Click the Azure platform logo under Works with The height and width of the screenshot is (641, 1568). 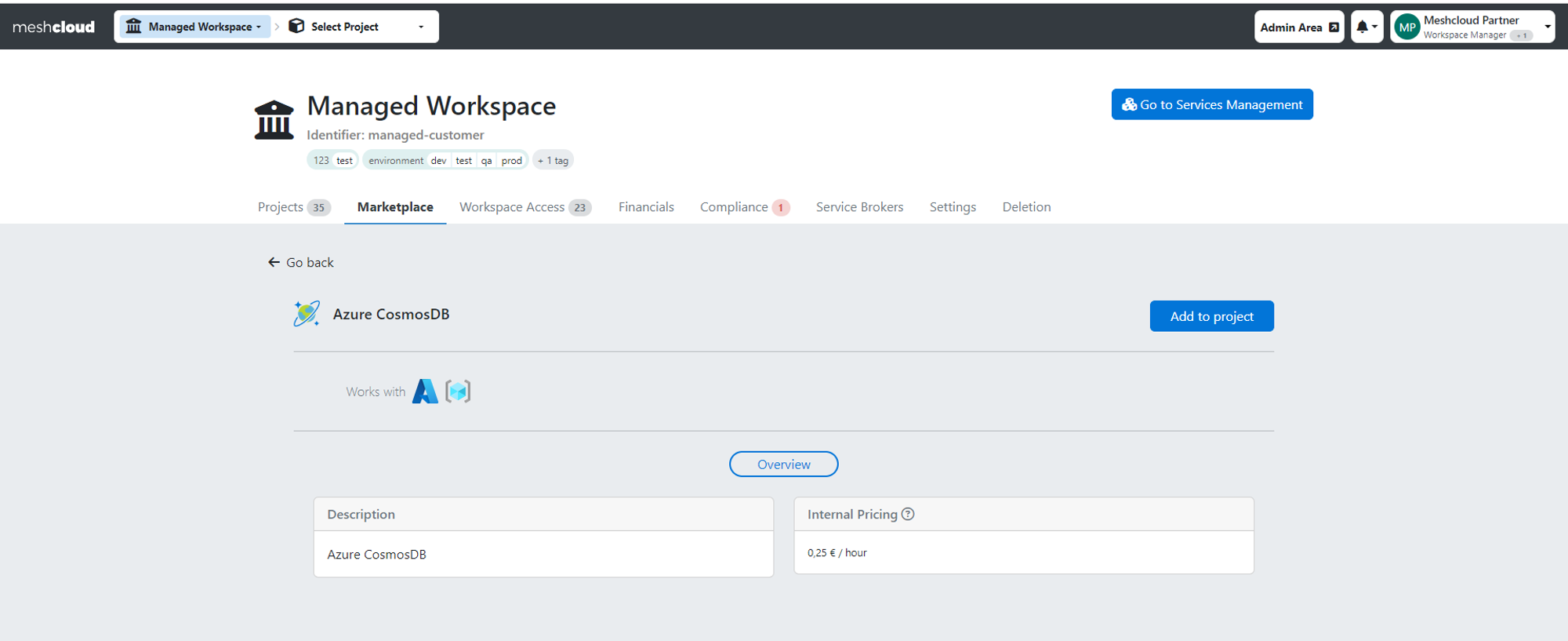[x=425, y=391]
